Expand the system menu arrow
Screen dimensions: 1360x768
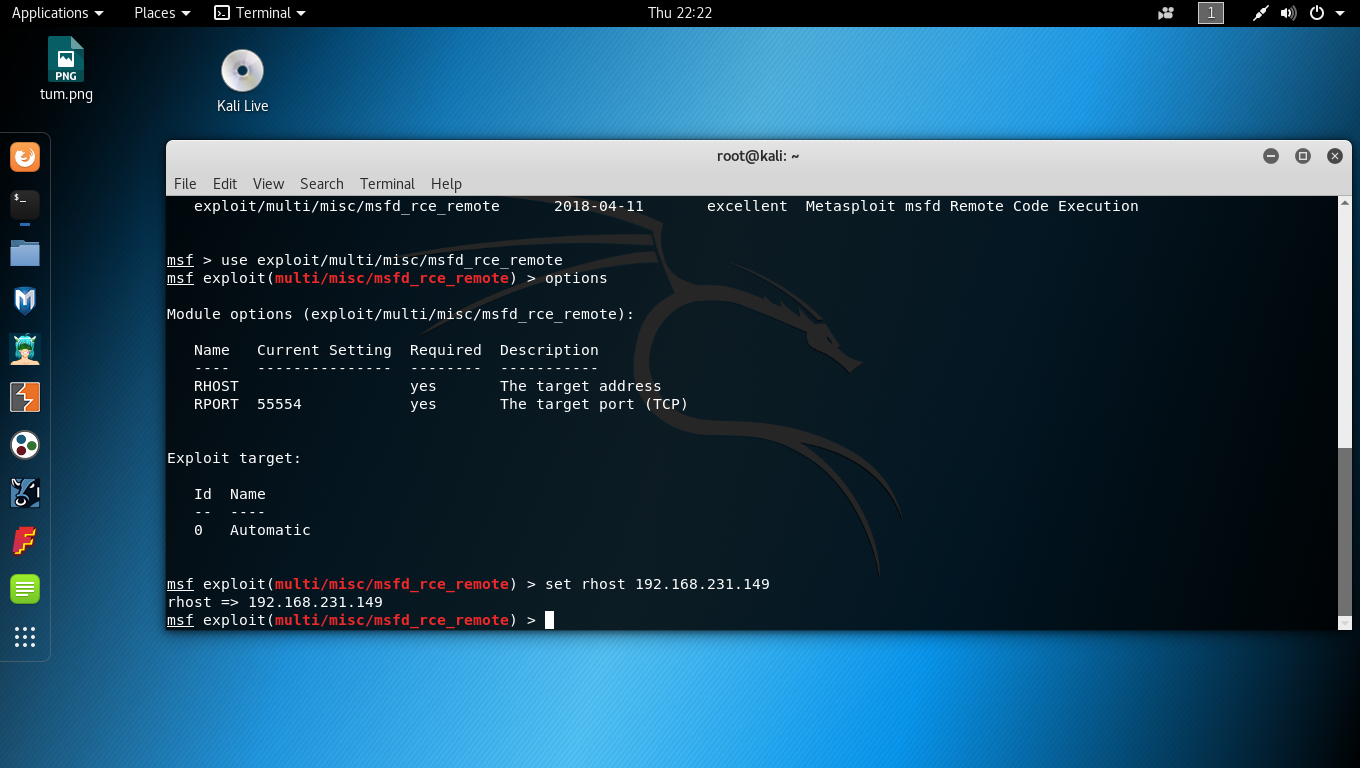pyautogui.click(x=1339, y=14)
